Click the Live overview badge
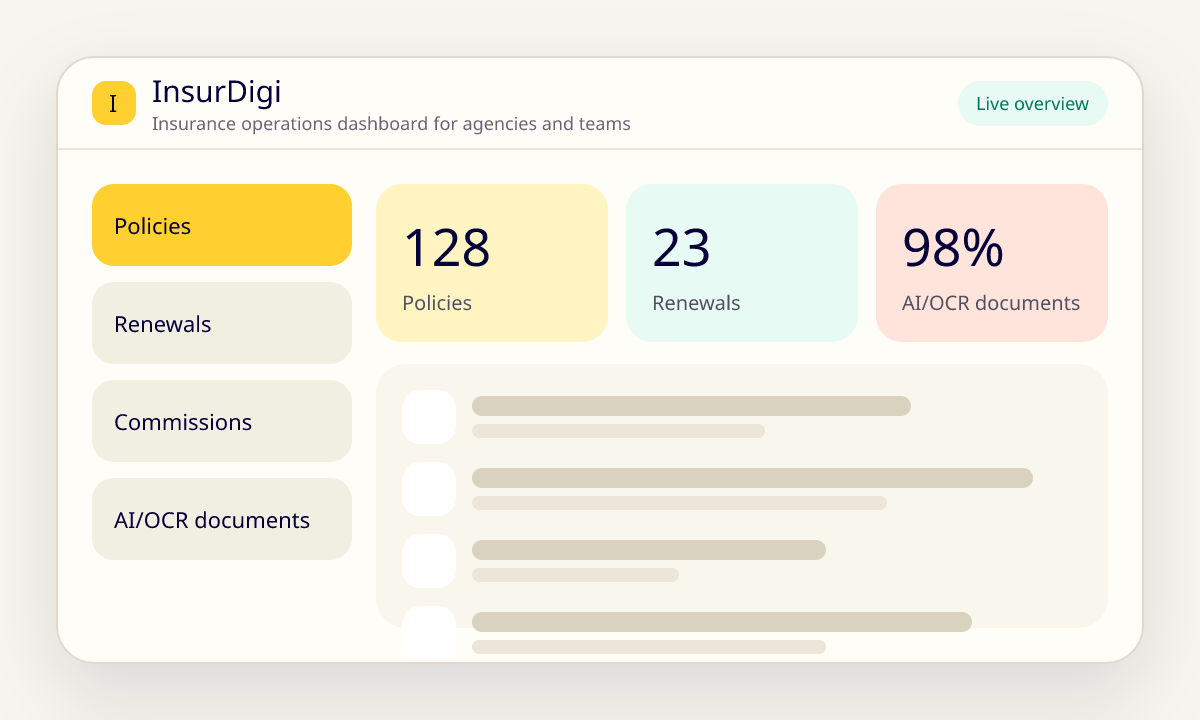The height and width of the screenshot is (720, 1200). click(1033, 104)
